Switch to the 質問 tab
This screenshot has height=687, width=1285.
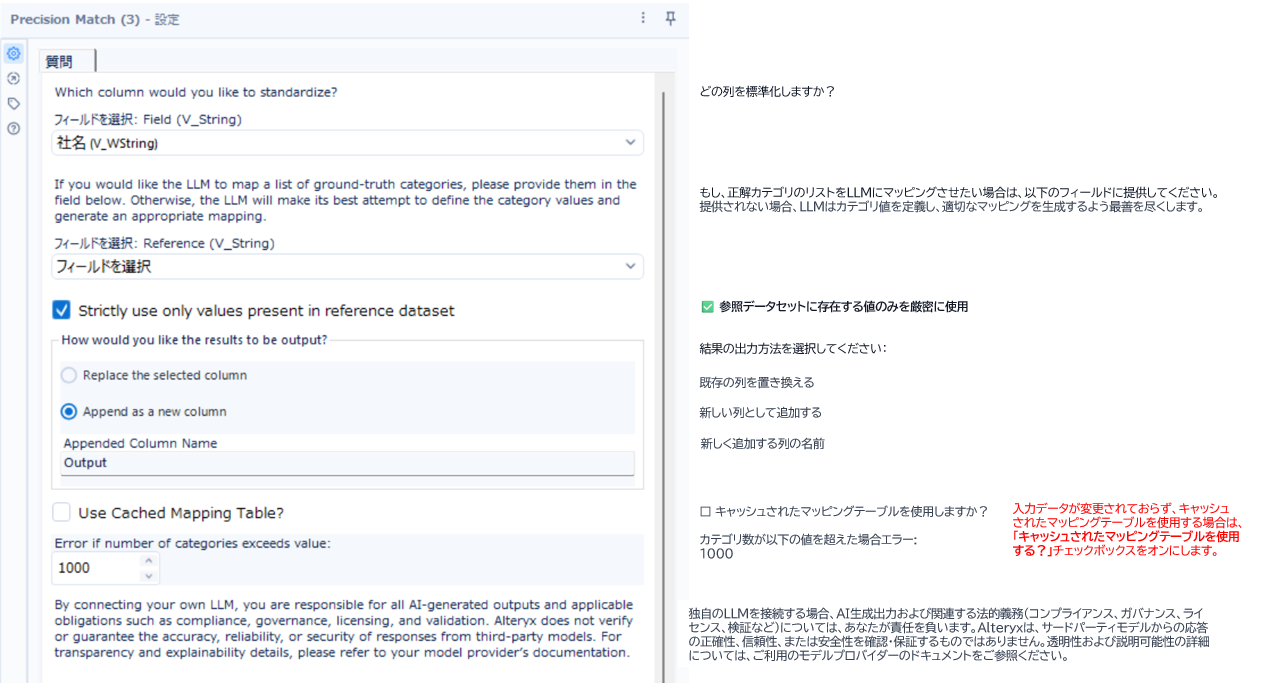66,61
